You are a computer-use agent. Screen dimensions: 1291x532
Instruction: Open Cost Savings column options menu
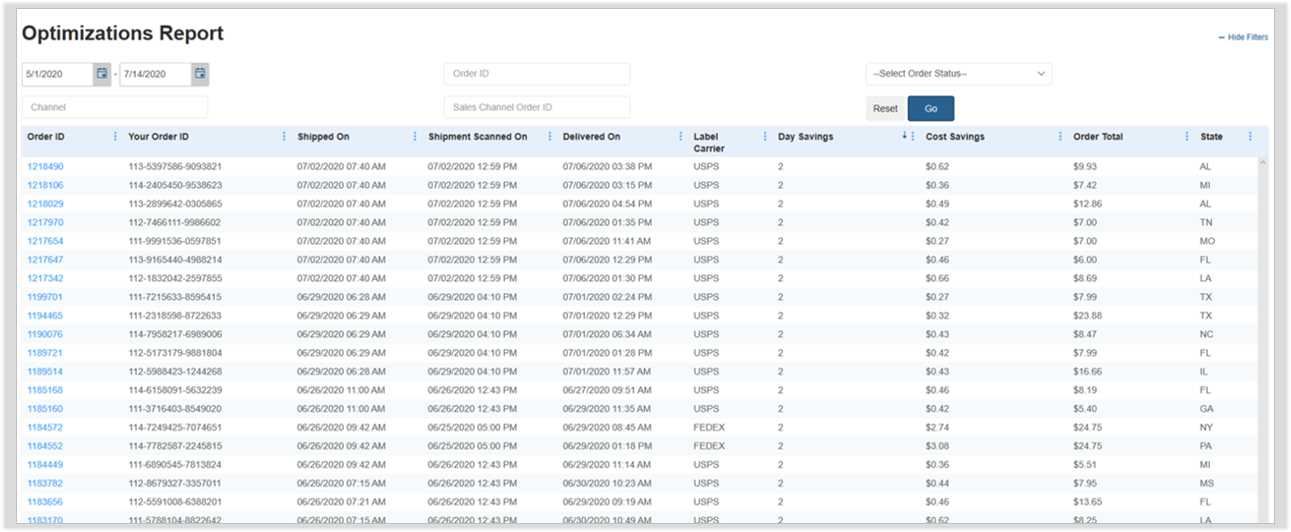(x=1060, y=137)
